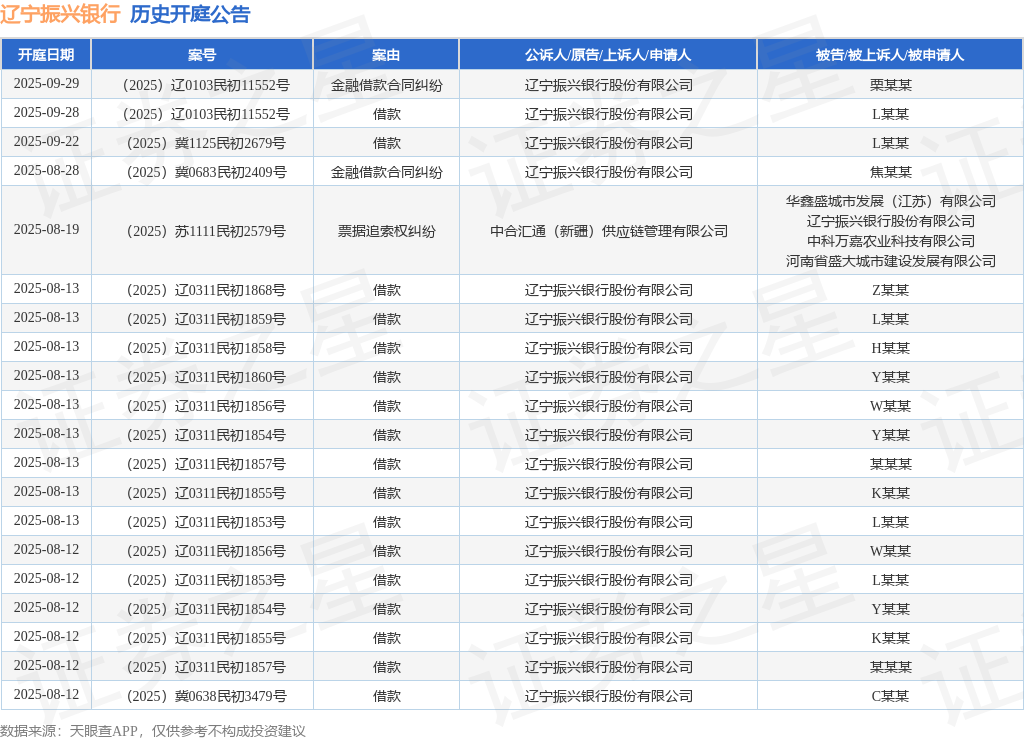The width and height of the screenshot is (1024, 740).
Task: Click defendant 中科万嘉农业科技有限公司
Action: tap(891, 241)
